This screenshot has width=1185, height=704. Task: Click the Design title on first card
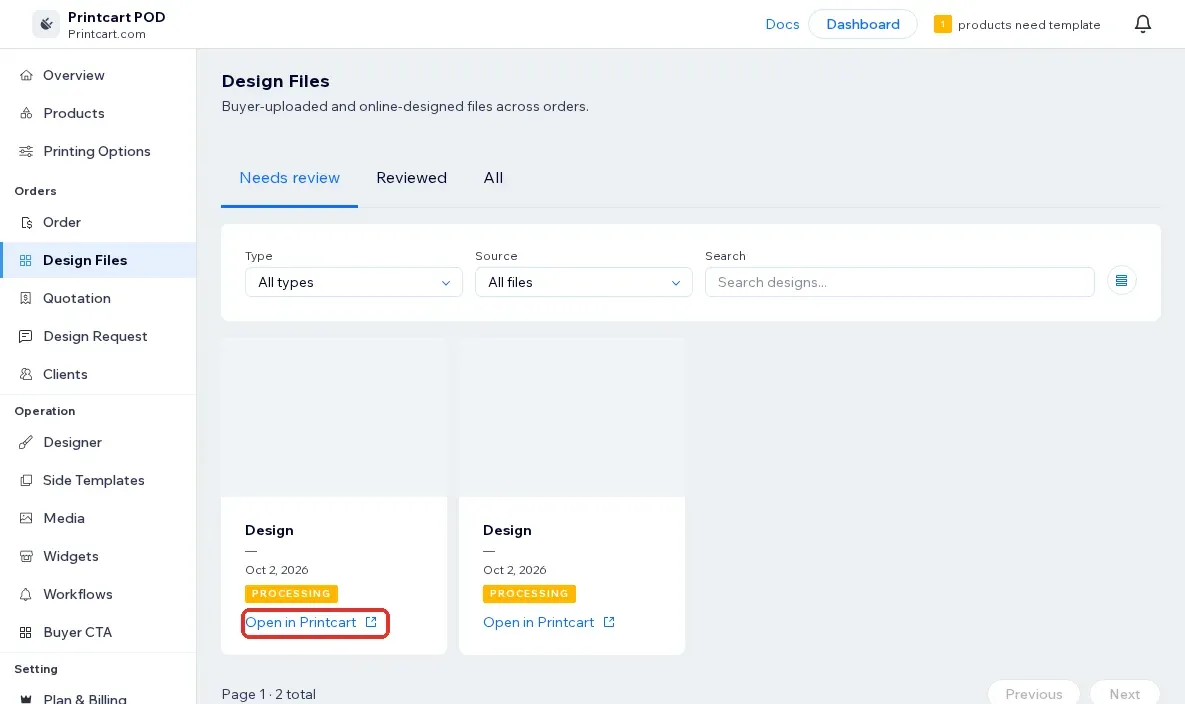pyautogui.click(x=269, y=530)
